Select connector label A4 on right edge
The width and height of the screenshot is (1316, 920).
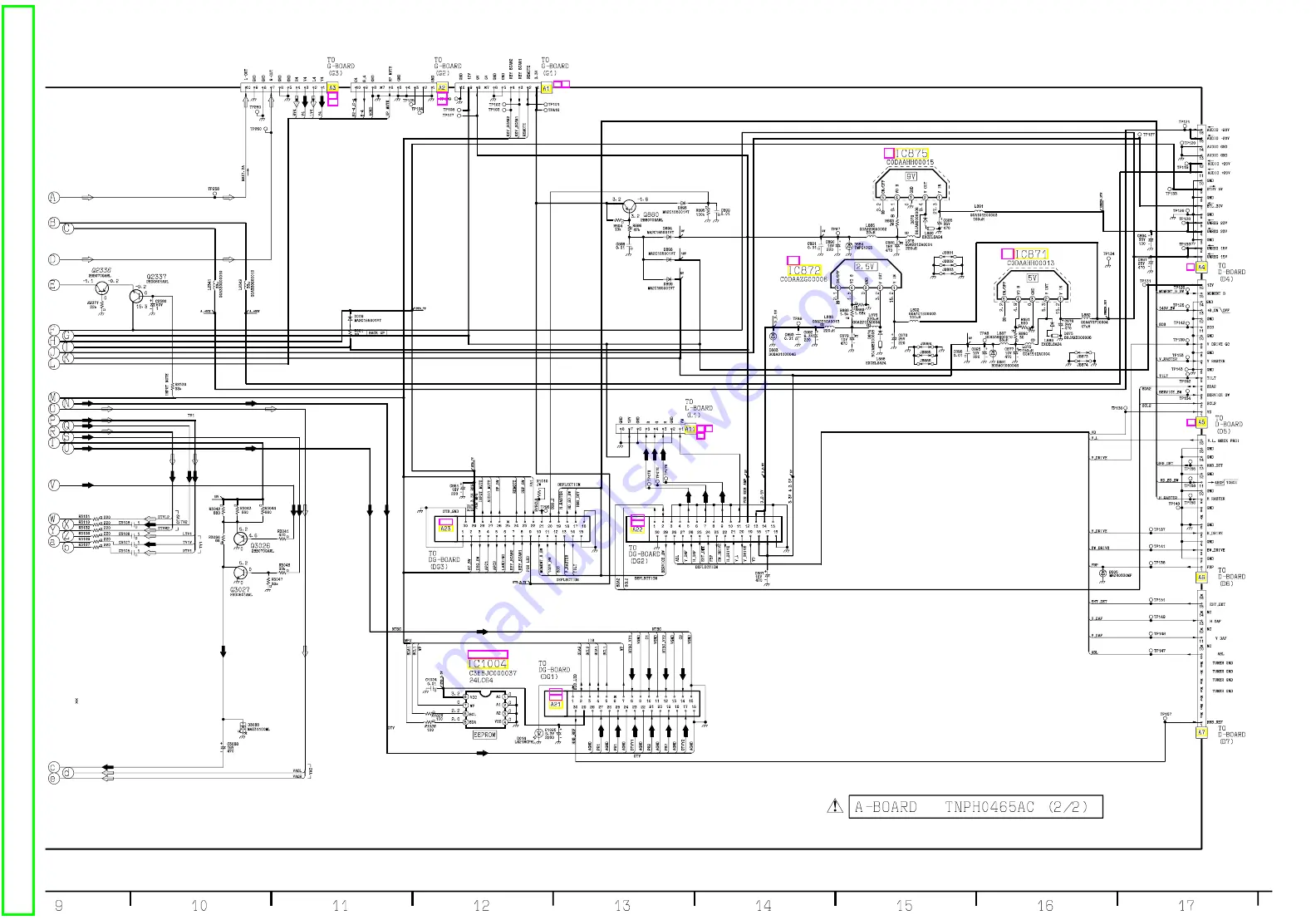tap(1201, 268)
